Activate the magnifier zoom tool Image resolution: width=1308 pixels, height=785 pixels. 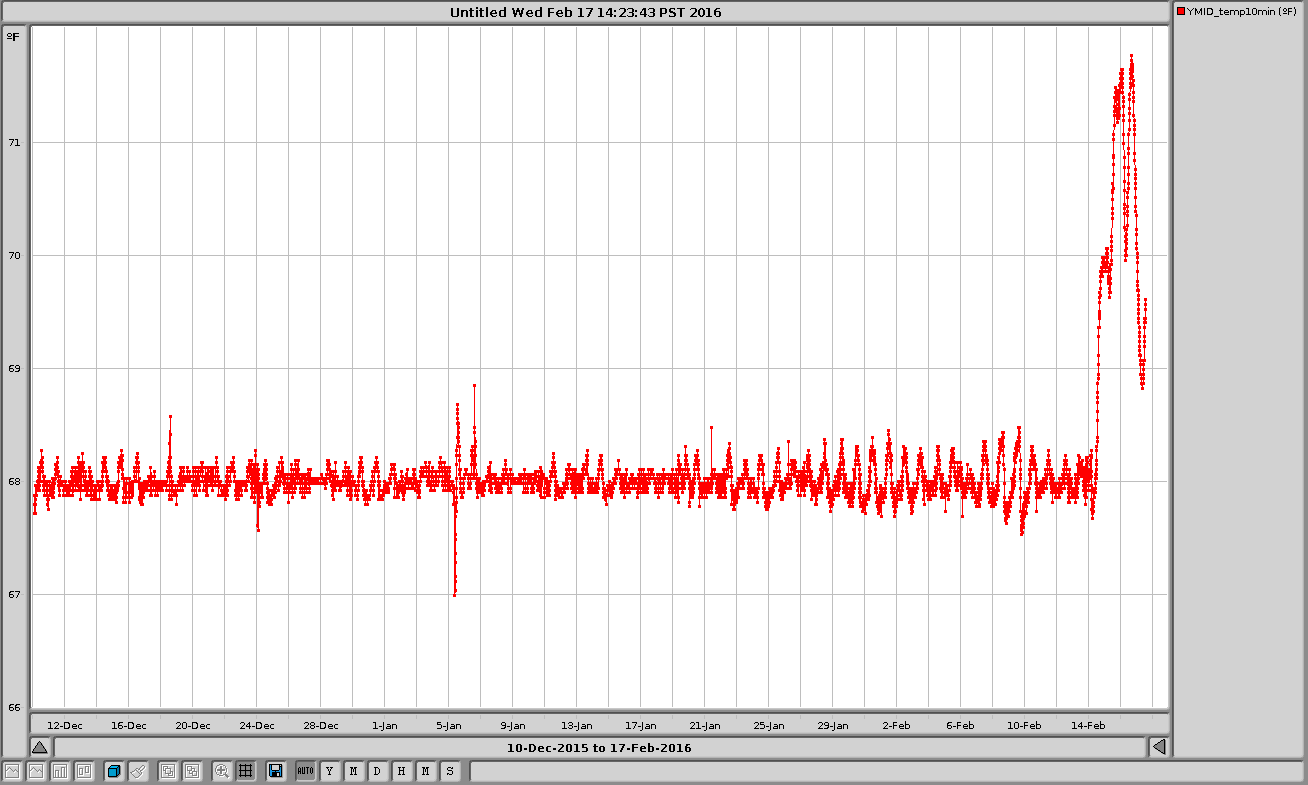222,771
